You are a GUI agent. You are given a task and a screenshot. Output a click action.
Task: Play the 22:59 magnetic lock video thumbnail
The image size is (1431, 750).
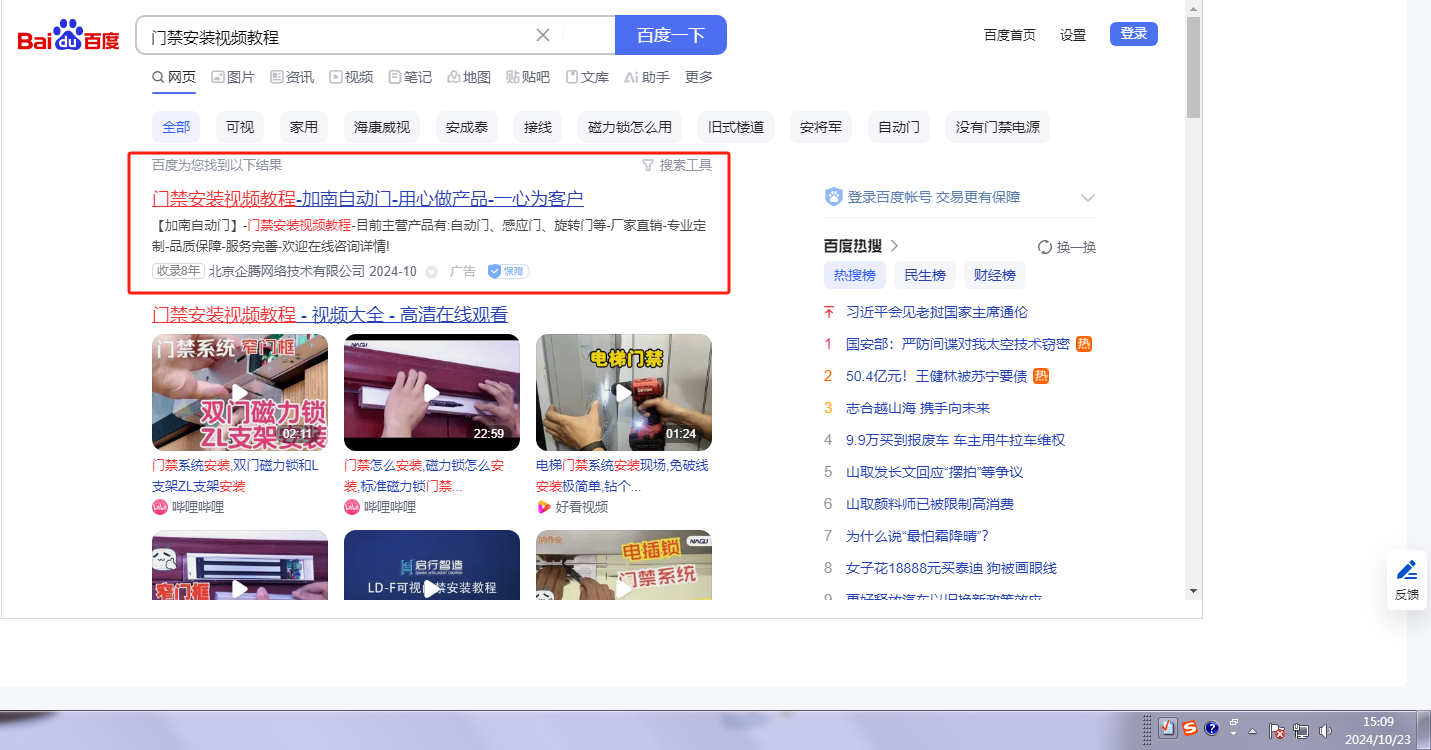(432, 392)
